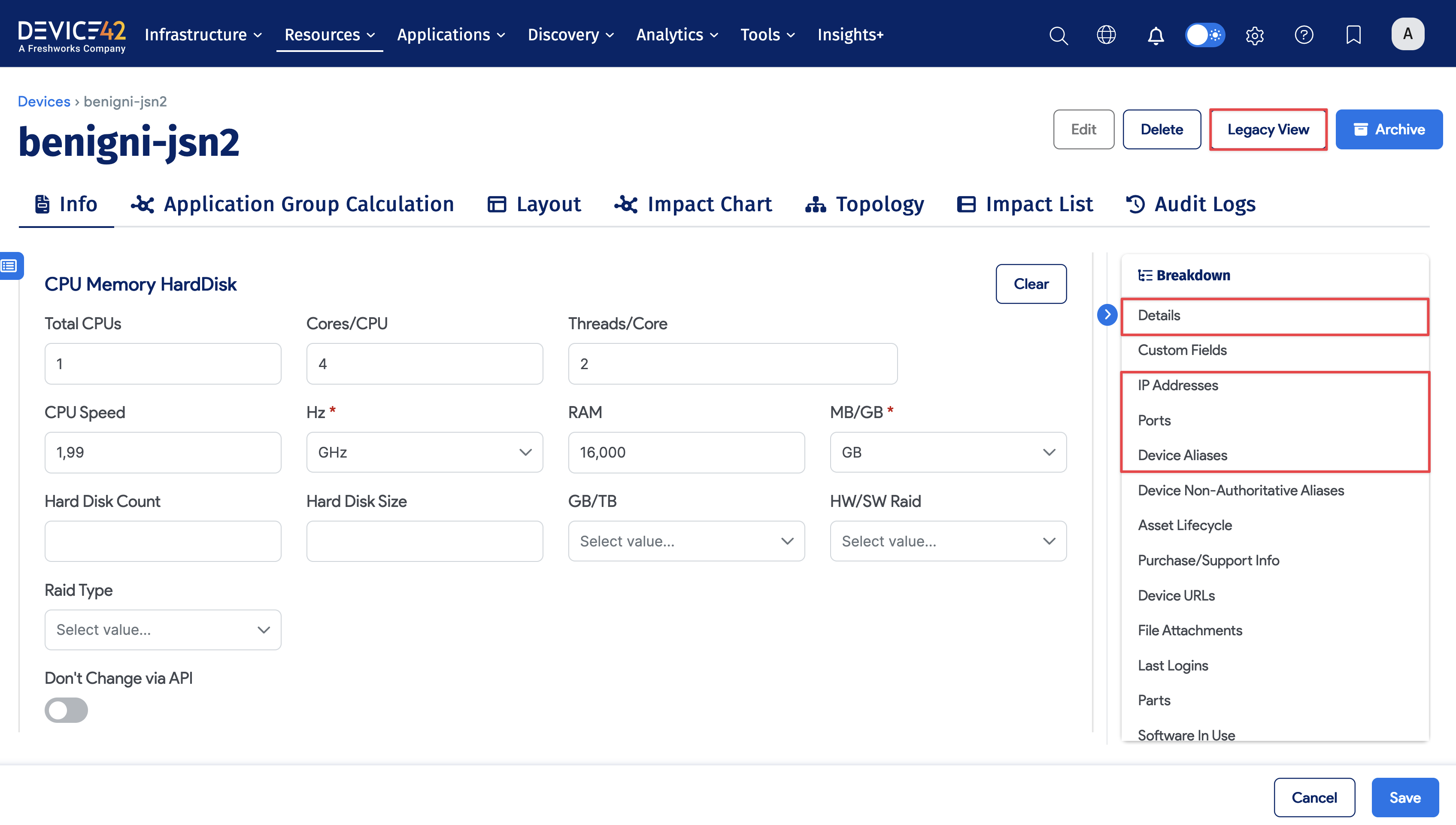Image resolution: width=1456 pixels, height=825 pixels.
Task: Click the Legacy View button
Action: click(x=1268, y=129)
